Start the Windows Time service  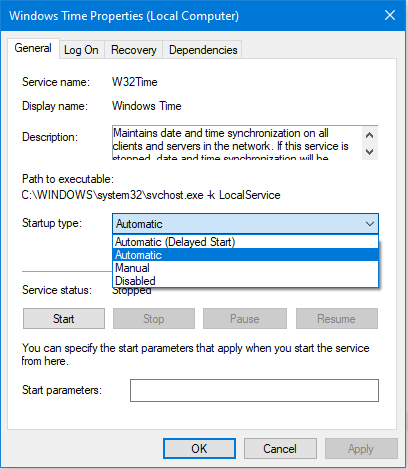64,319
